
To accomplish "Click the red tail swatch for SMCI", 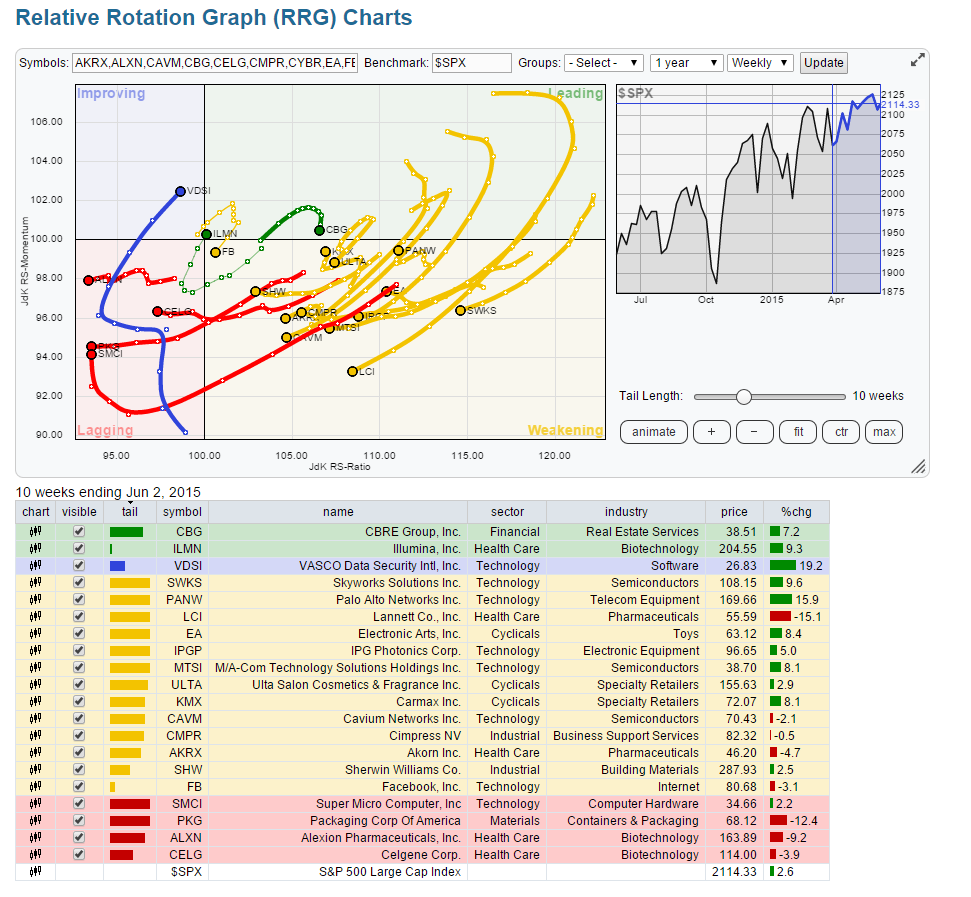I will pos(129,804).
